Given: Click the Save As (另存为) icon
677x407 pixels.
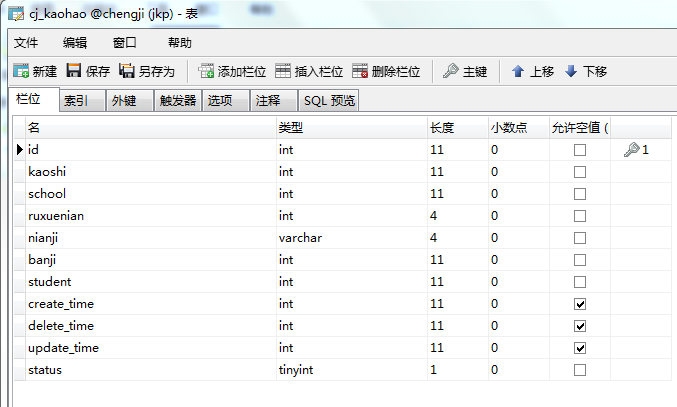Looking at the screenshot, I should (127, 70).
